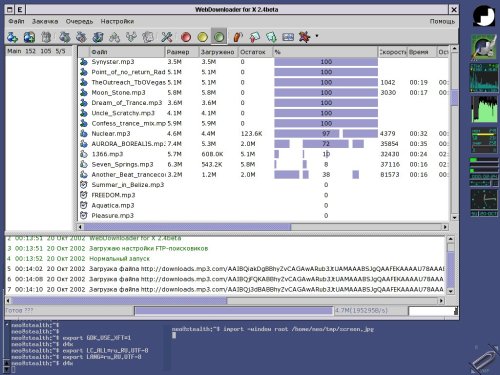Click the black-and-white WindowMaker clip icon
This screenshot has width=500, height=375.
(x=484, y=16)
